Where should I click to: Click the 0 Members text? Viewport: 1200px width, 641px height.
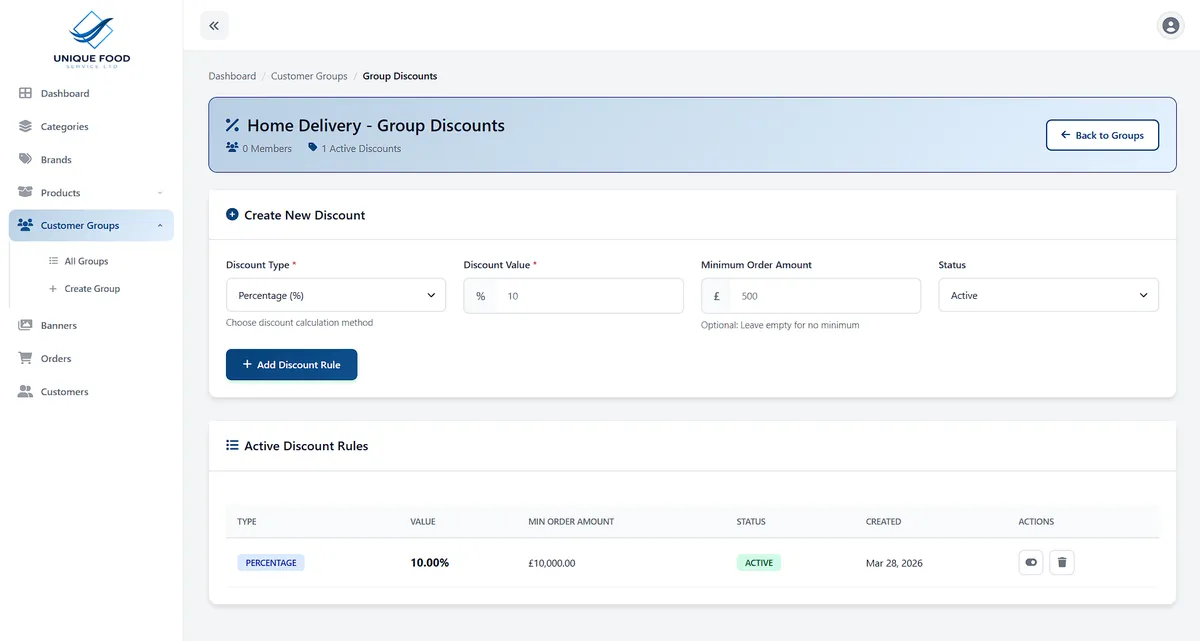point(267,148)
